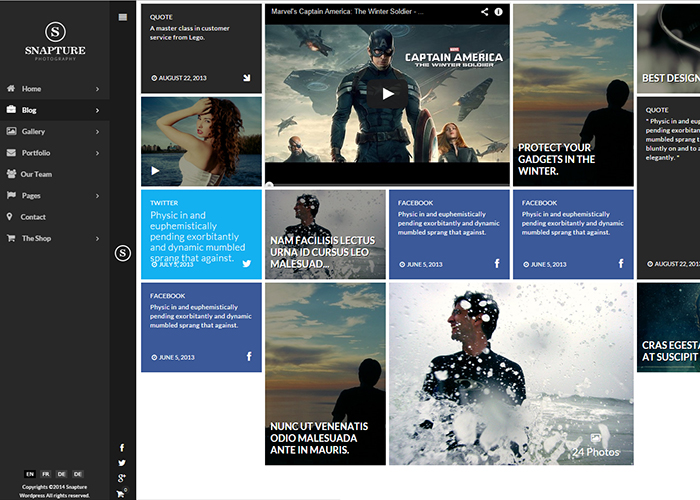Open 'Nam facilisis lectus urna' post tile

pyautogui.click(x=325, y=234)
